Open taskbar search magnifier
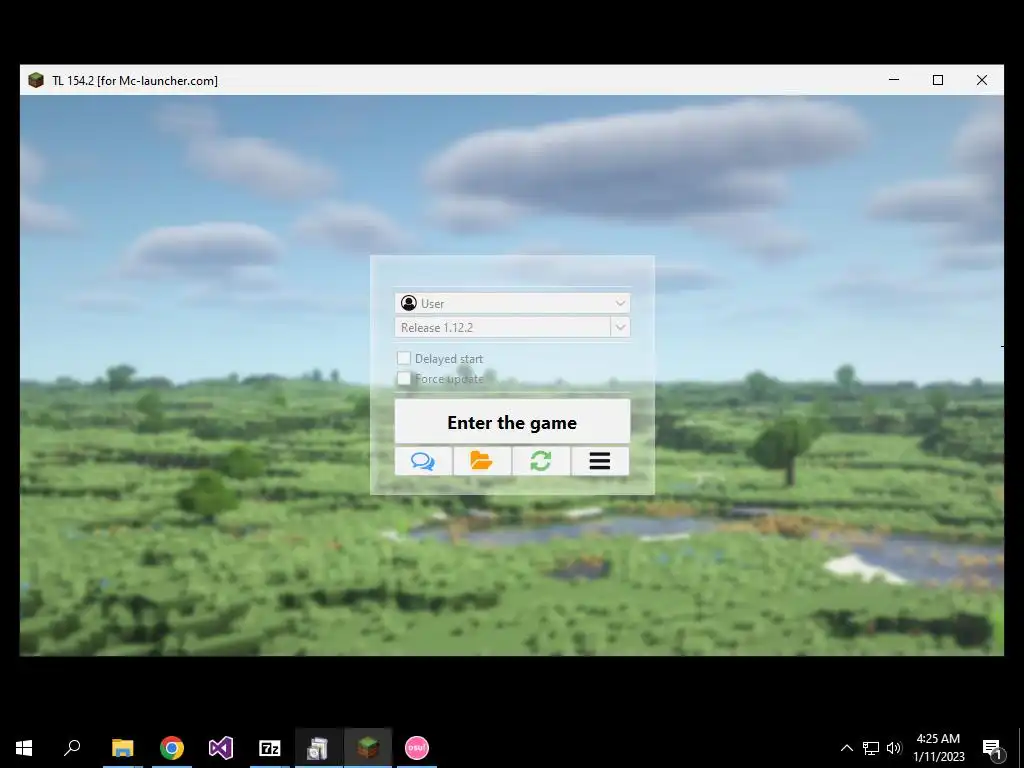The image size is (1024, 768). click(72, 748)
